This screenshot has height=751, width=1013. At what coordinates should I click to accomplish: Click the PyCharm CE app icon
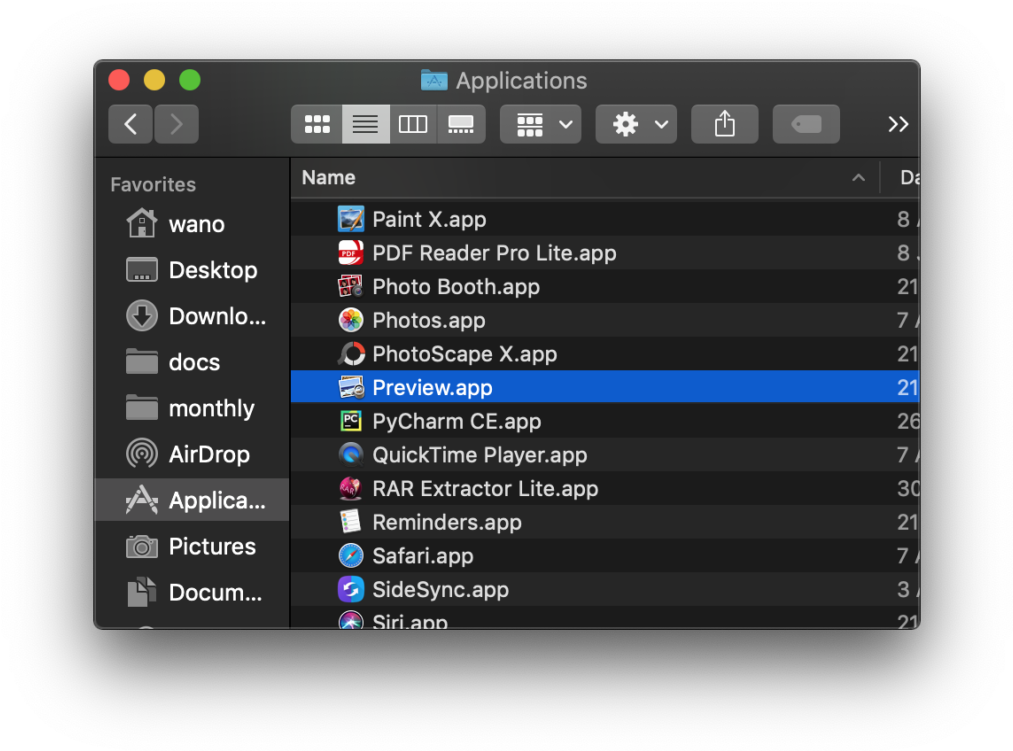(351, 421)
